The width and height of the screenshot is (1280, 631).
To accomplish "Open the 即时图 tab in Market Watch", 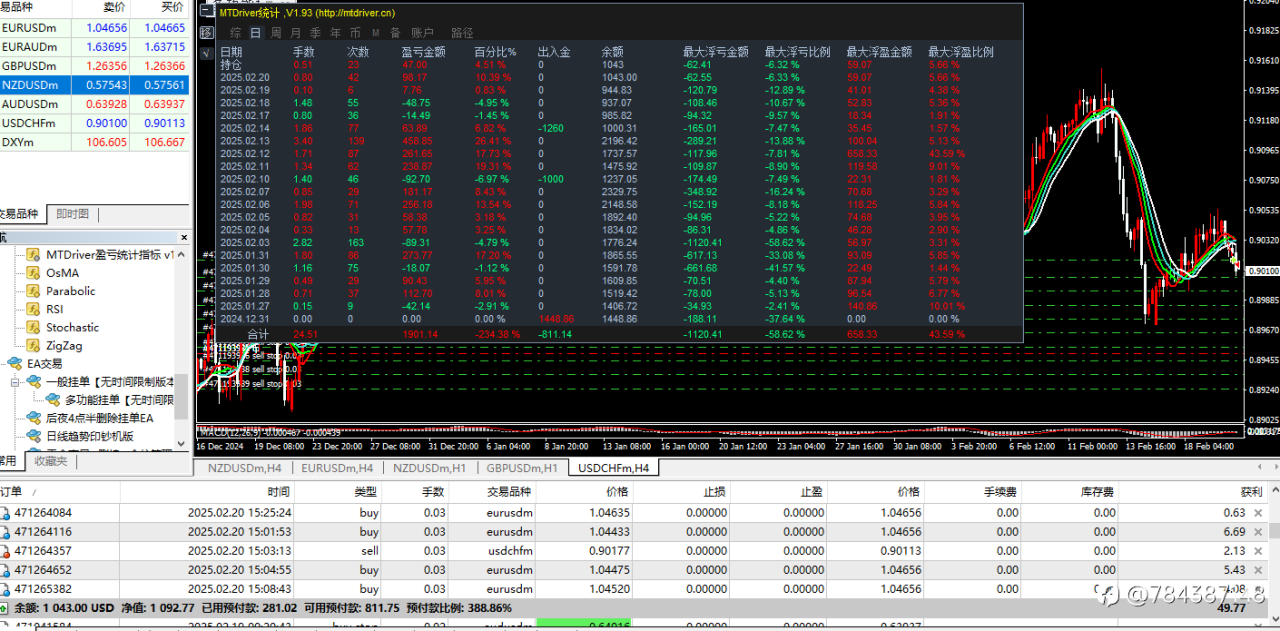I will (x=72, y=214).
